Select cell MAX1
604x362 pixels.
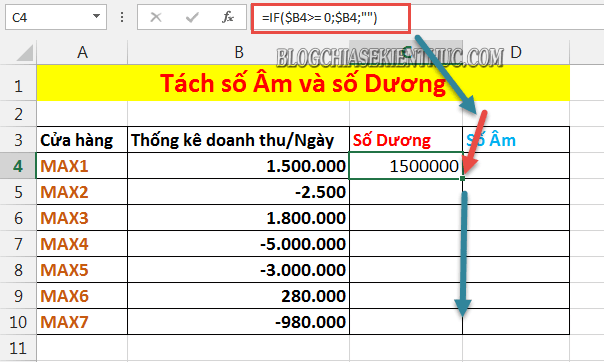[x=82, y=166]
